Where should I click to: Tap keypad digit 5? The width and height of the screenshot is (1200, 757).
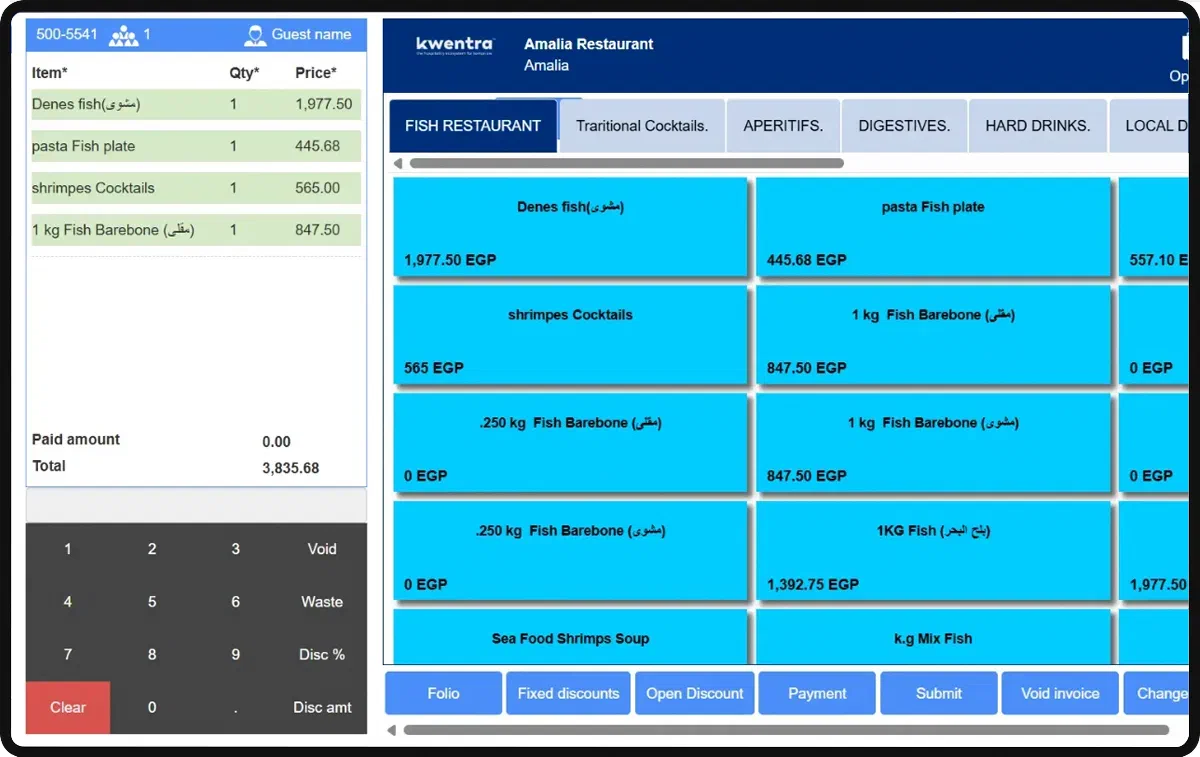click(152, 602)
